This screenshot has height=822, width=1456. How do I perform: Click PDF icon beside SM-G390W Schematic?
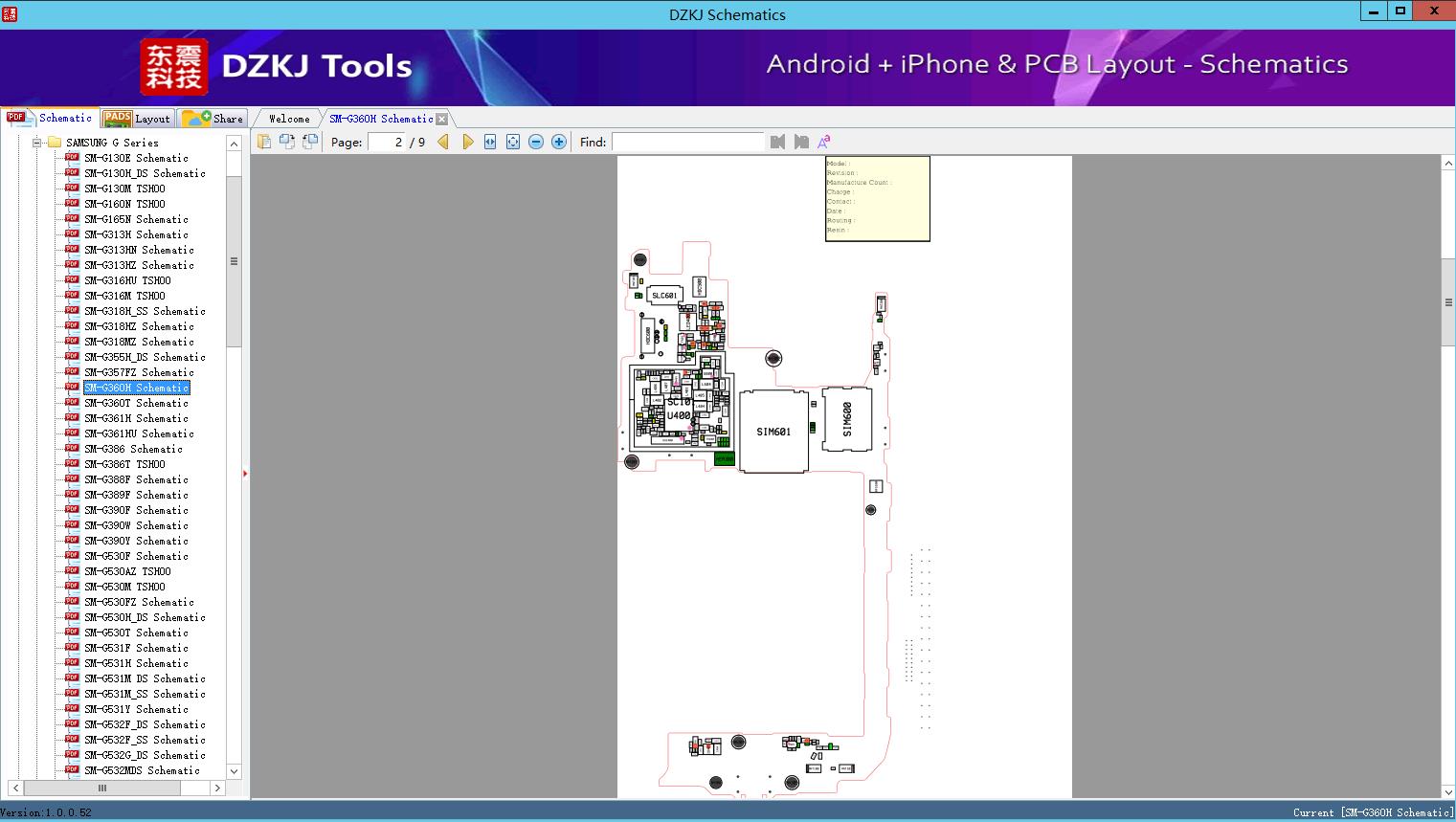click(x=72, y=525)
